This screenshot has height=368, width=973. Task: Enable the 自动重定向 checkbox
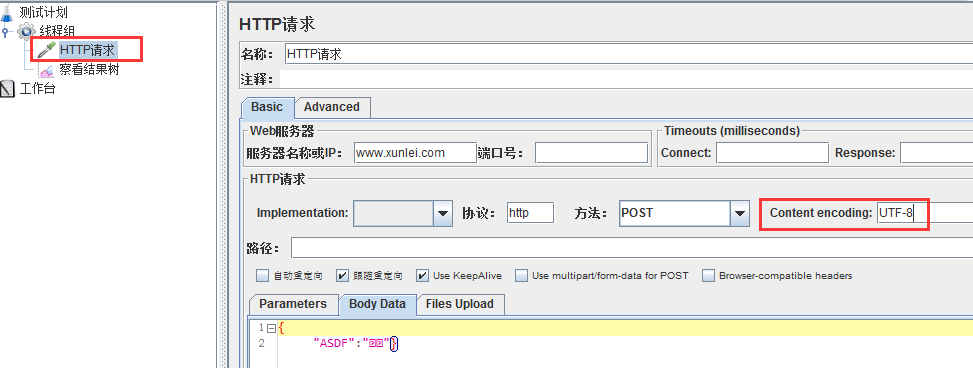[x=262, y=276]
